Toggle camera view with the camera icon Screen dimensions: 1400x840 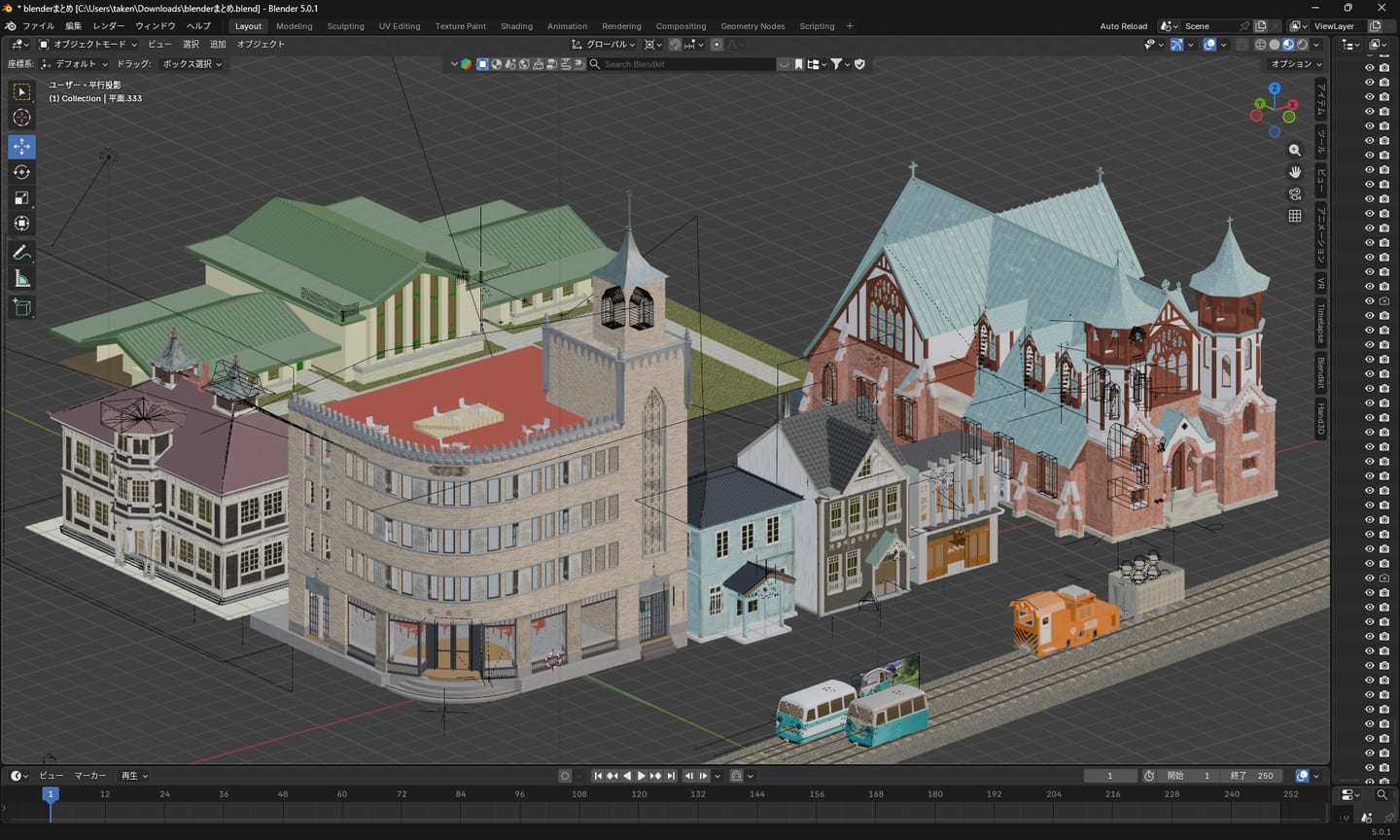[1295, 194]
